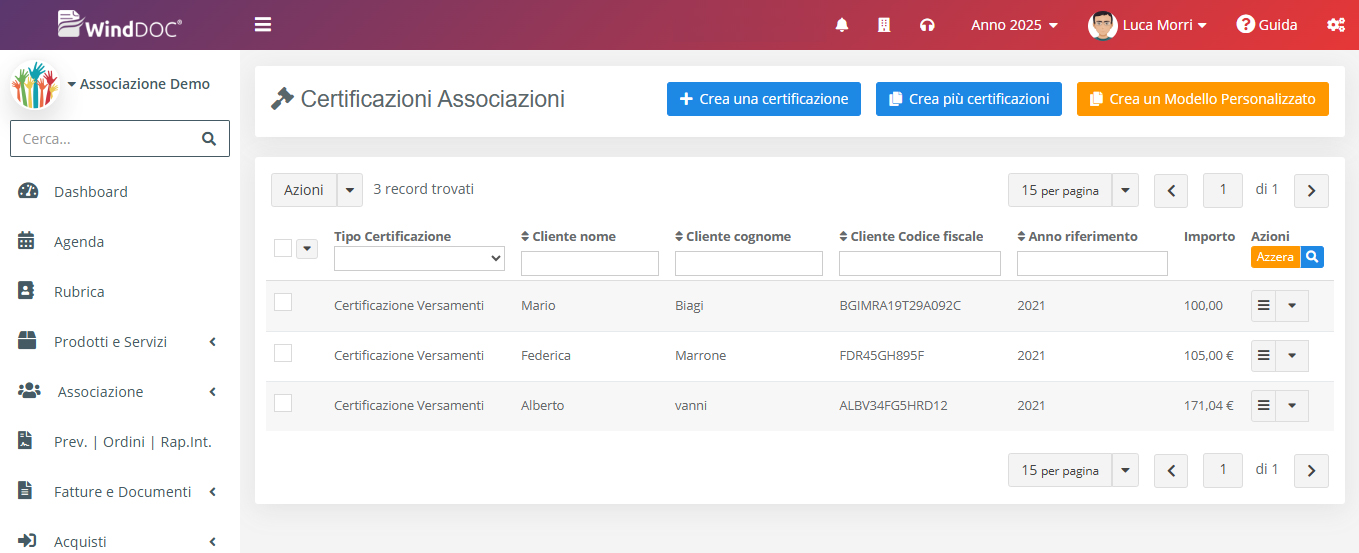Expand the Anno 2025 year selector
This screenshot has height=553, width=1359.
coord(1014,25)
